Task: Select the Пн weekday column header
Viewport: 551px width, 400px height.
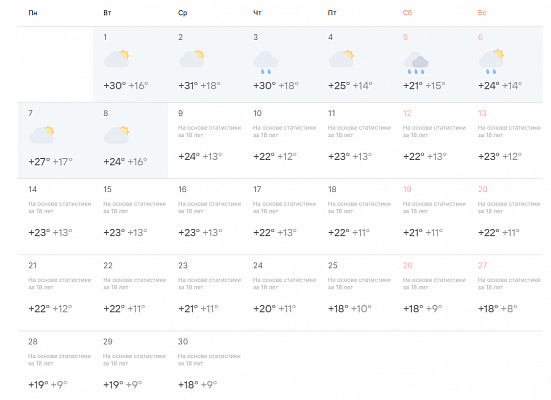Action: [33, 13]
